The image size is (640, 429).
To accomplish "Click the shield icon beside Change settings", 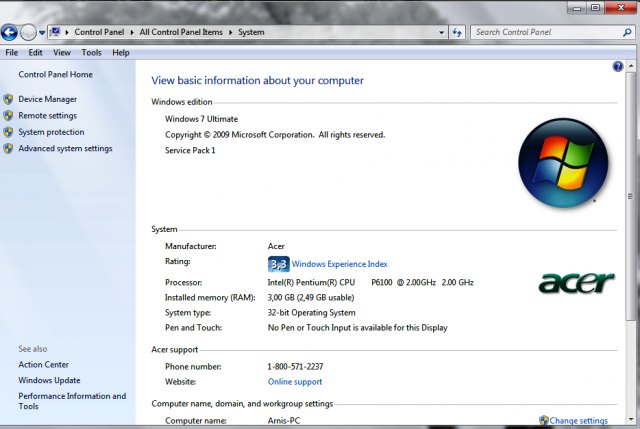I will coord(544,421).
